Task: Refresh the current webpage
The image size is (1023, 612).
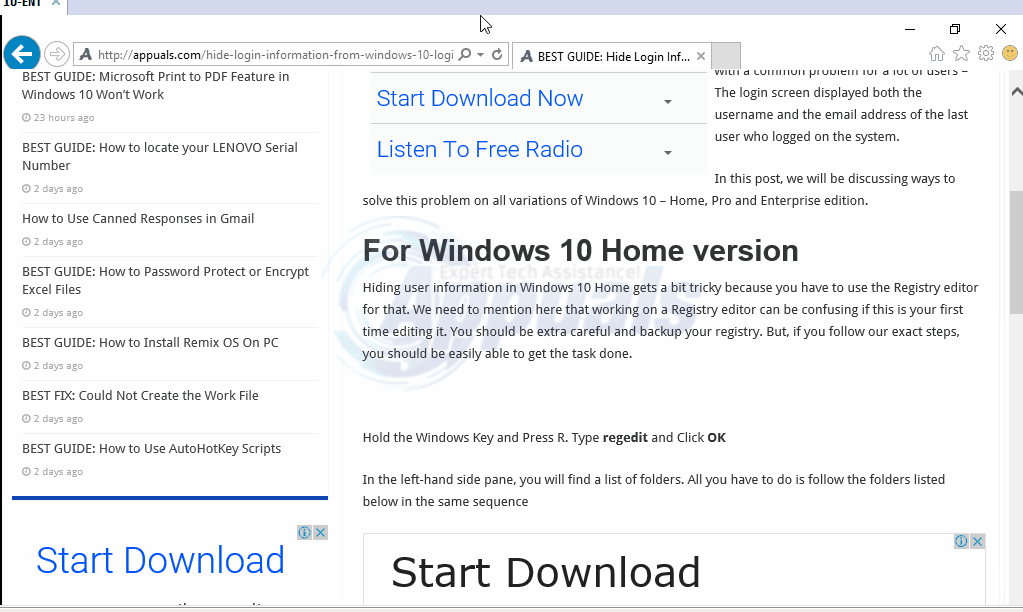Action: tap(497, 55)
